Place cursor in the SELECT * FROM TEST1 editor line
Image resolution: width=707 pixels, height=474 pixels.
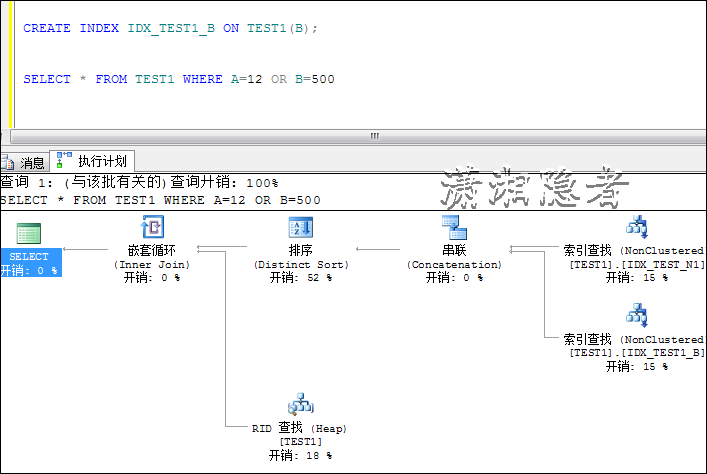pos(178,79)
